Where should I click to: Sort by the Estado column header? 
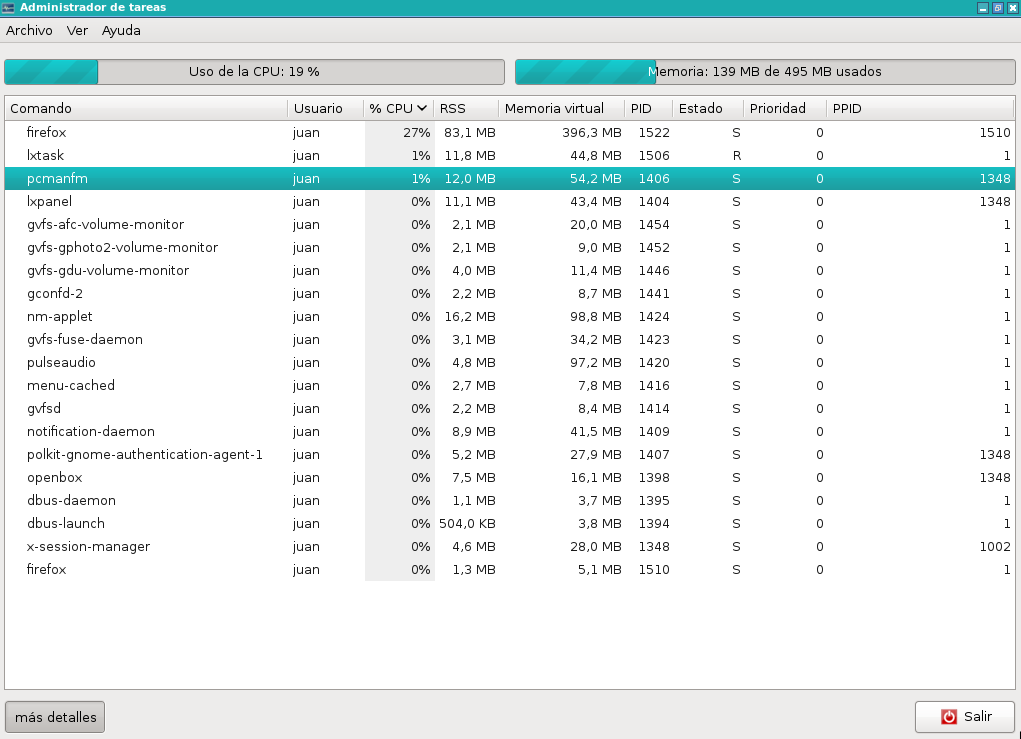click(708, 109)
